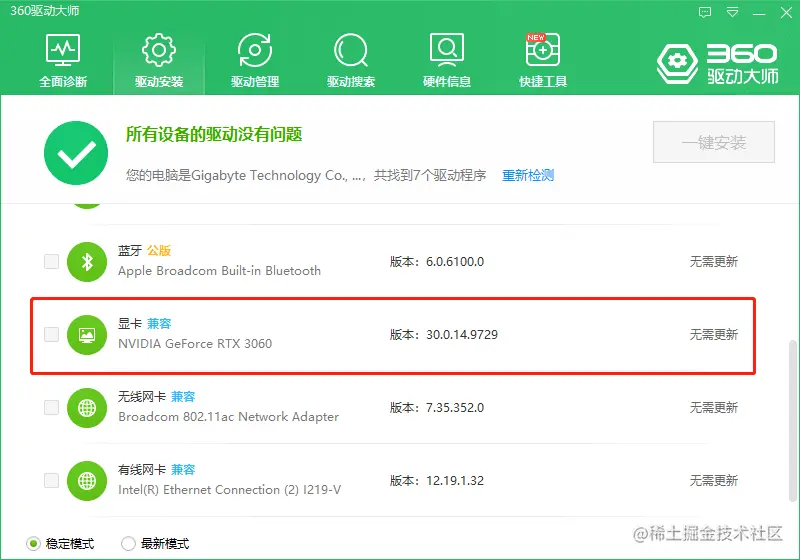This screenshot has height=560, width=800.
Task: Select the 驱动安装 gear icon
Action: tap(159, 50)
